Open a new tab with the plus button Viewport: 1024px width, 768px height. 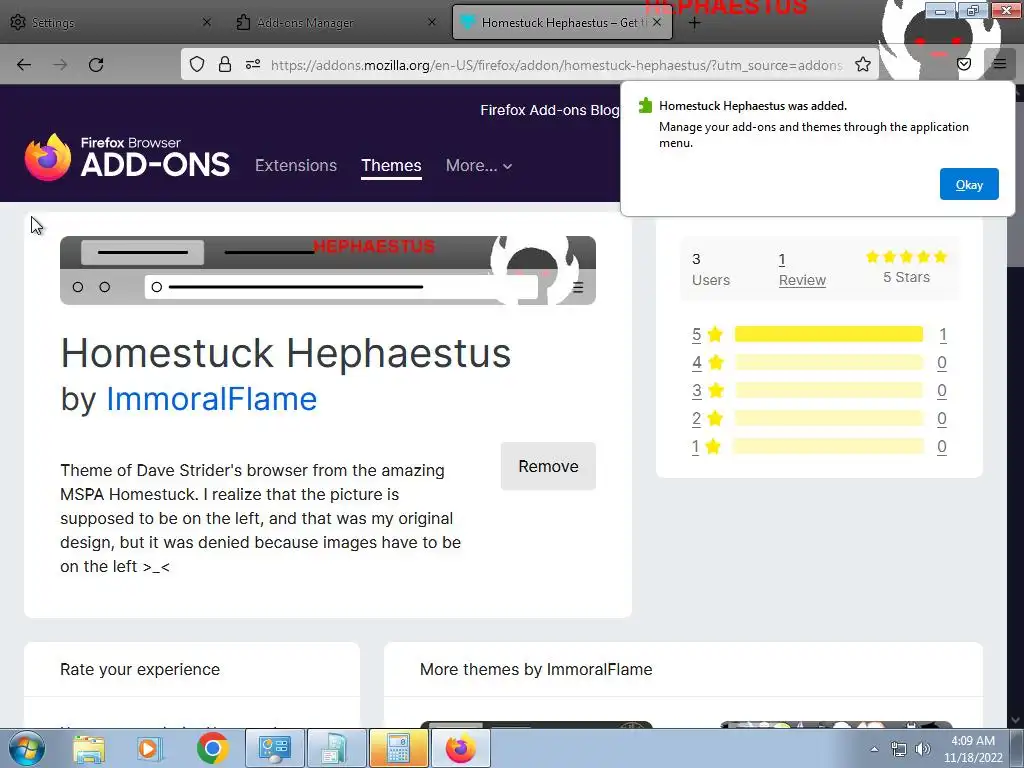pos(694,23)
